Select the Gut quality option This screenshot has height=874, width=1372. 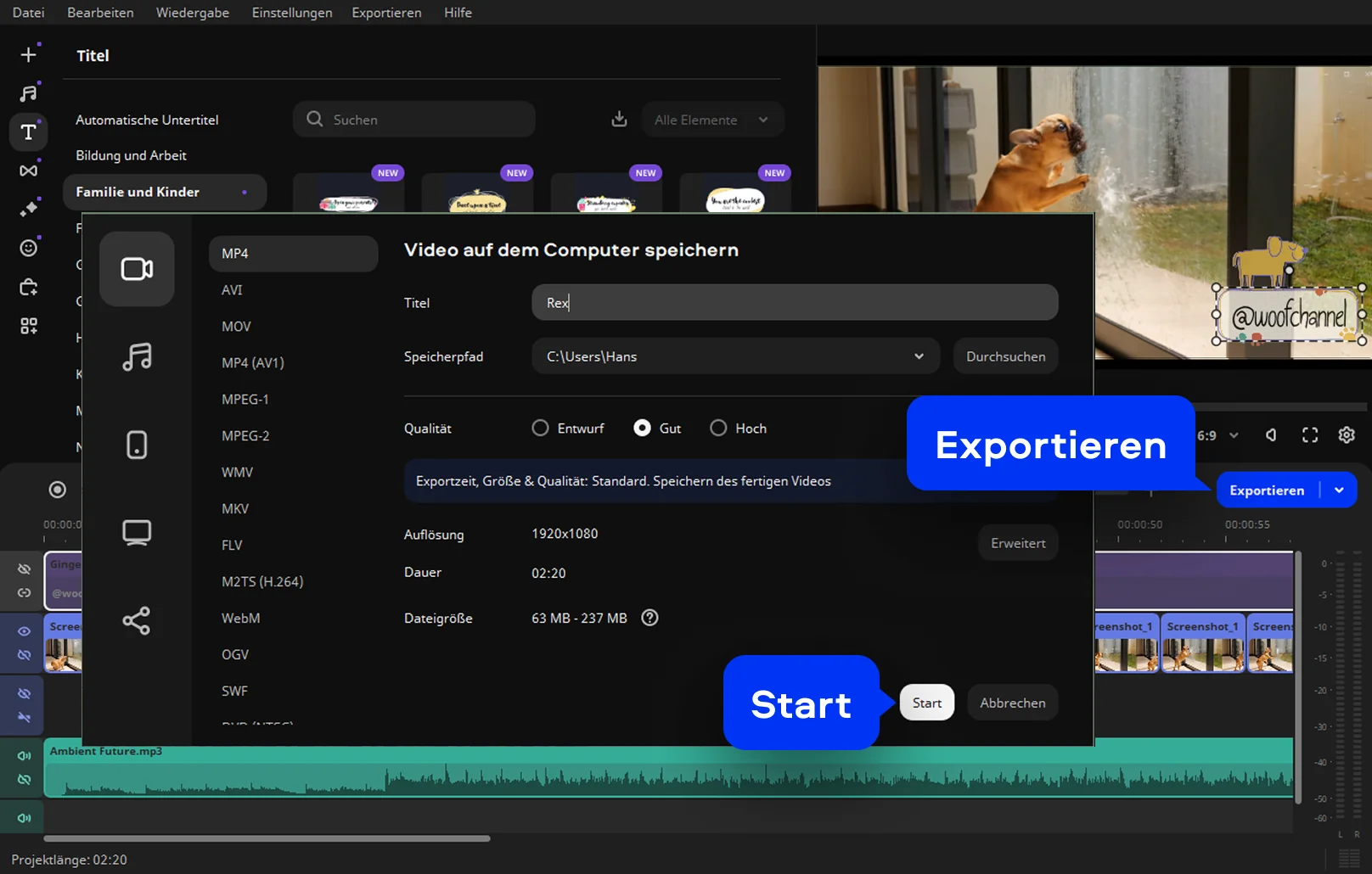click(643, 429)
